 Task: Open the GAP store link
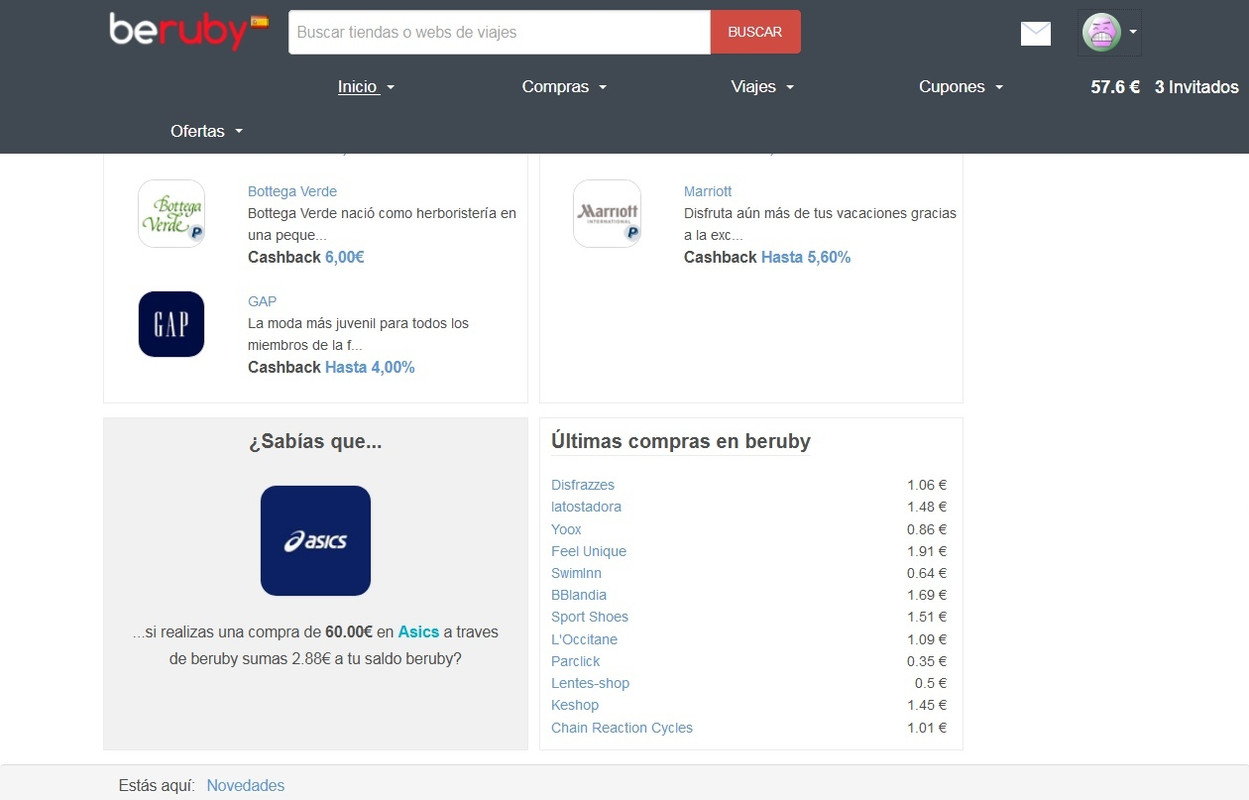[x=262, y=301]
